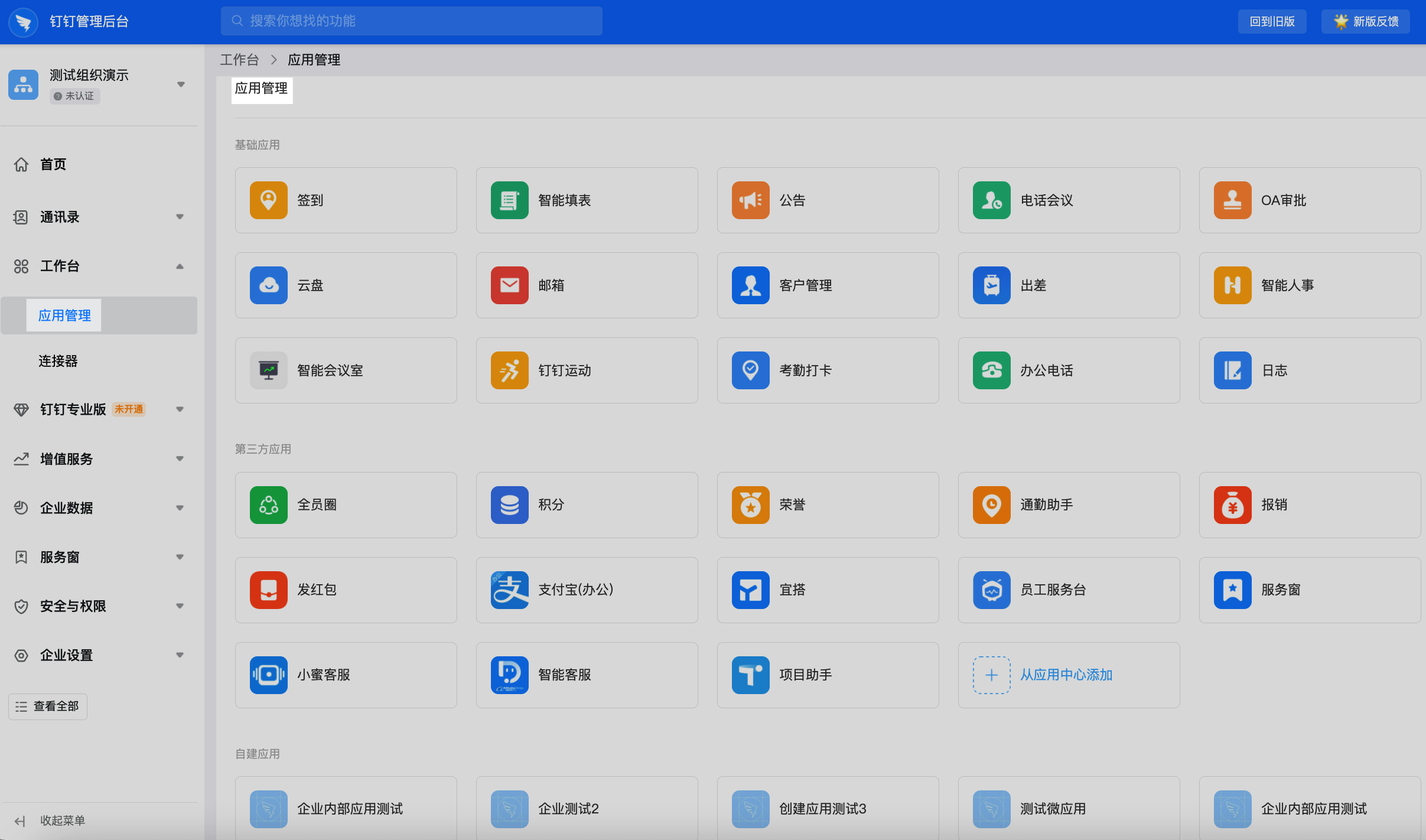Click the 日志 log icon
The width and height of the screenshot is (1426, 840).
point(1232,370)
